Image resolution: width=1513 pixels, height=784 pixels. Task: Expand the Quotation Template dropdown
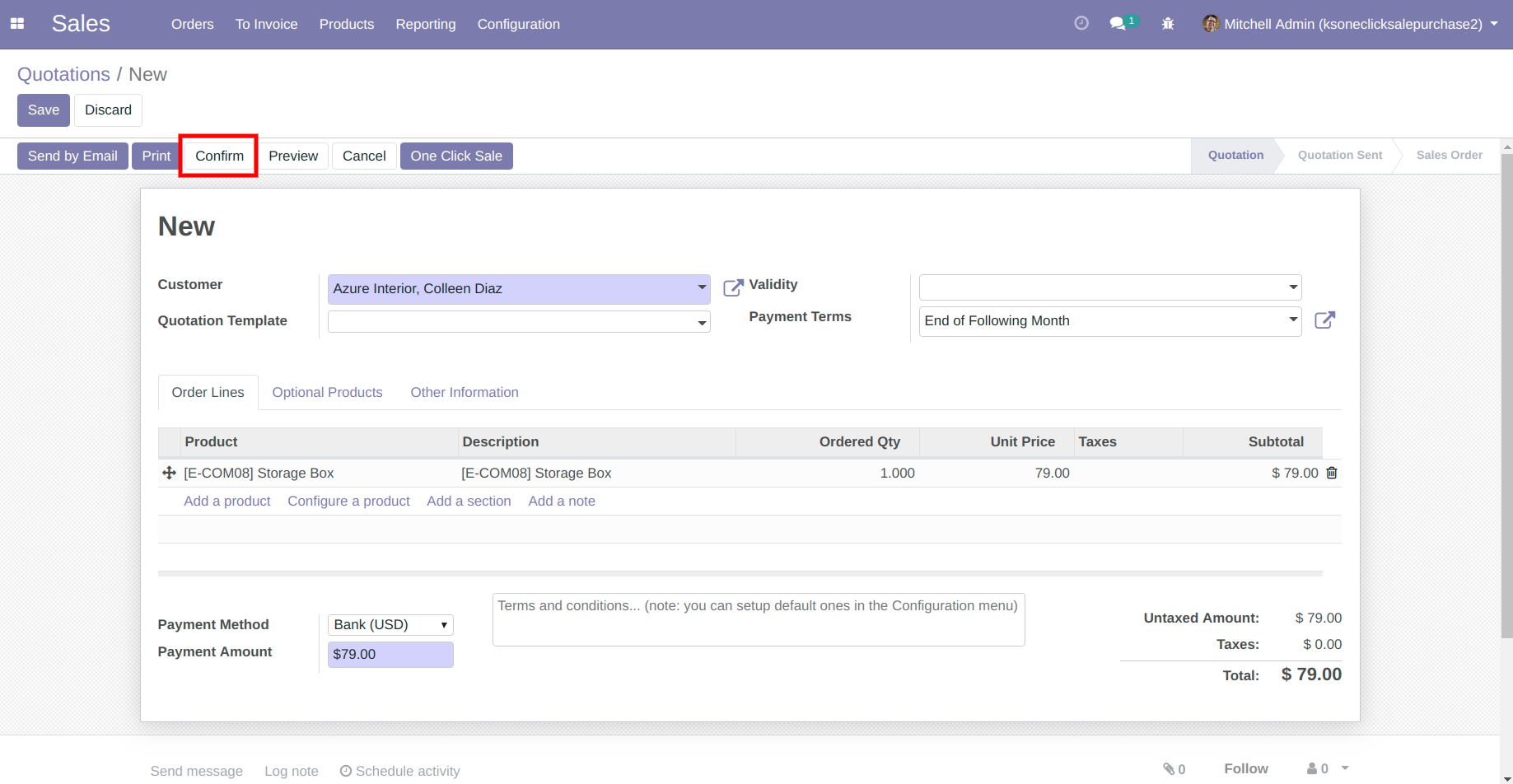coord(702,322)
